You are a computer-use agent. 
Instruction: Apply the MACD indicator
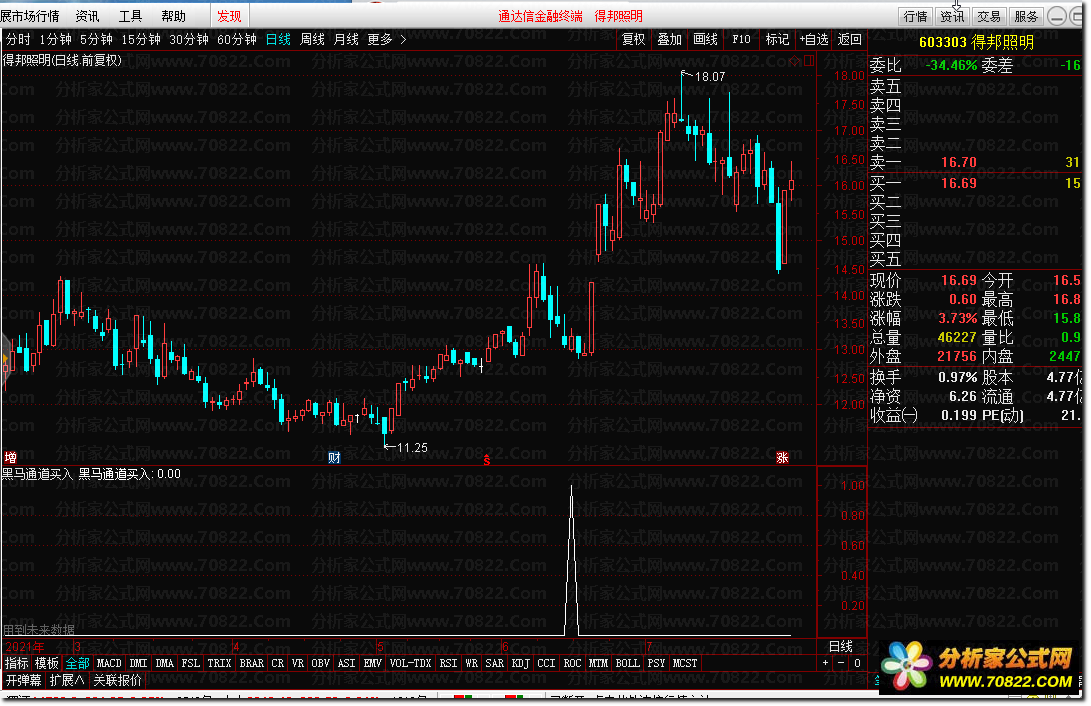tap(109, 663)
